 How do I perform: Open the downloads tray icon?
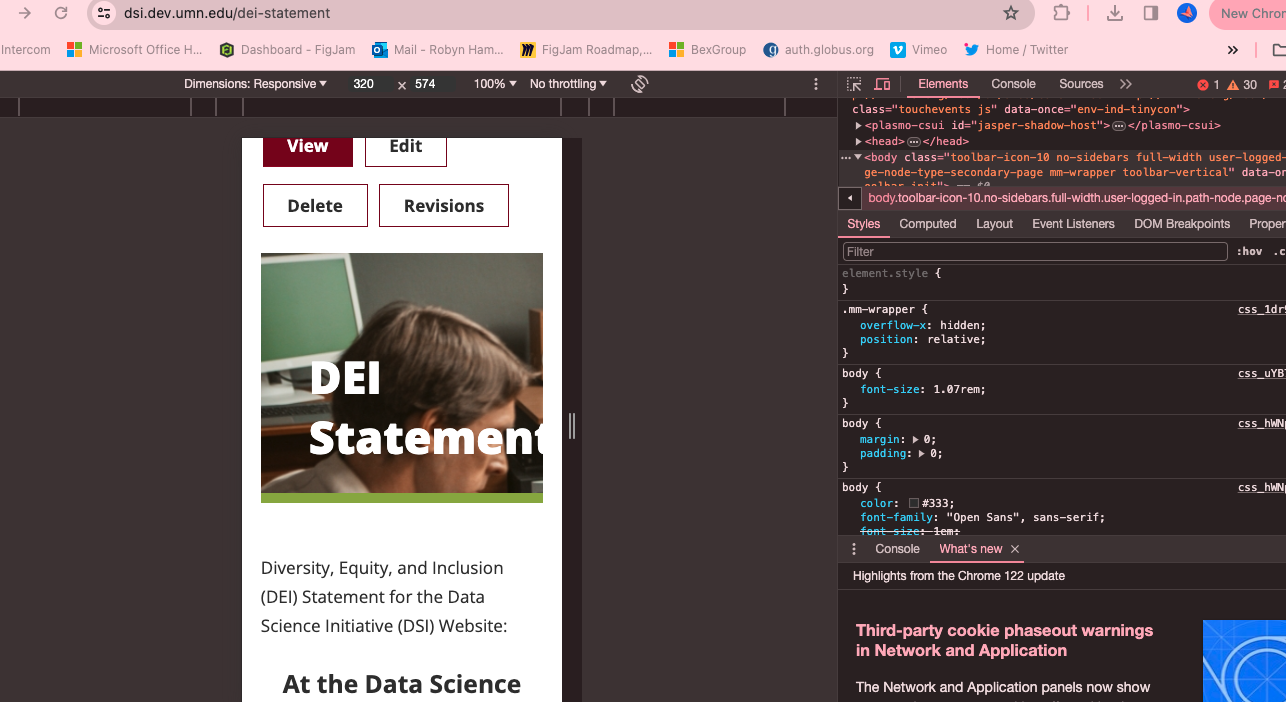pos(1115,14)
